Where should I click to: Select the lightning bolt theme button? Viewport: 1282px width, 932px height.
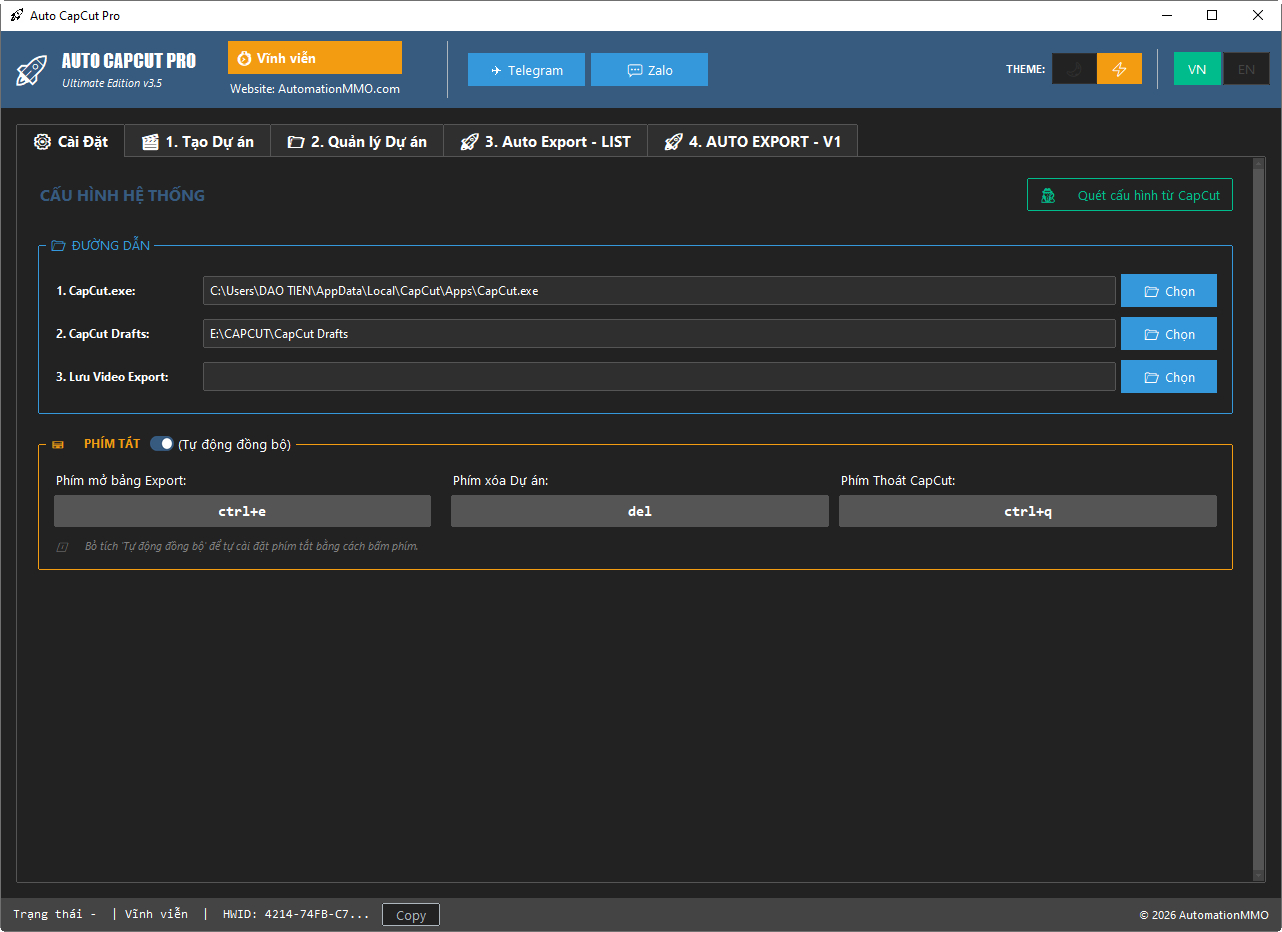[1120, 69]
